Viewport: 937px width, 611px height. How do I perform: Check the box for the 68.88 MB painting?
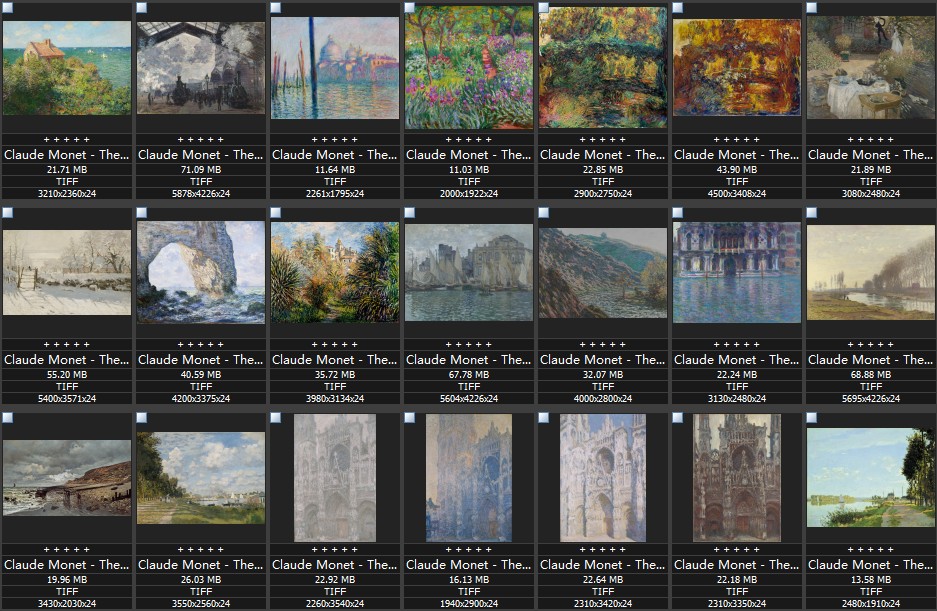click(x=812, y=213)
